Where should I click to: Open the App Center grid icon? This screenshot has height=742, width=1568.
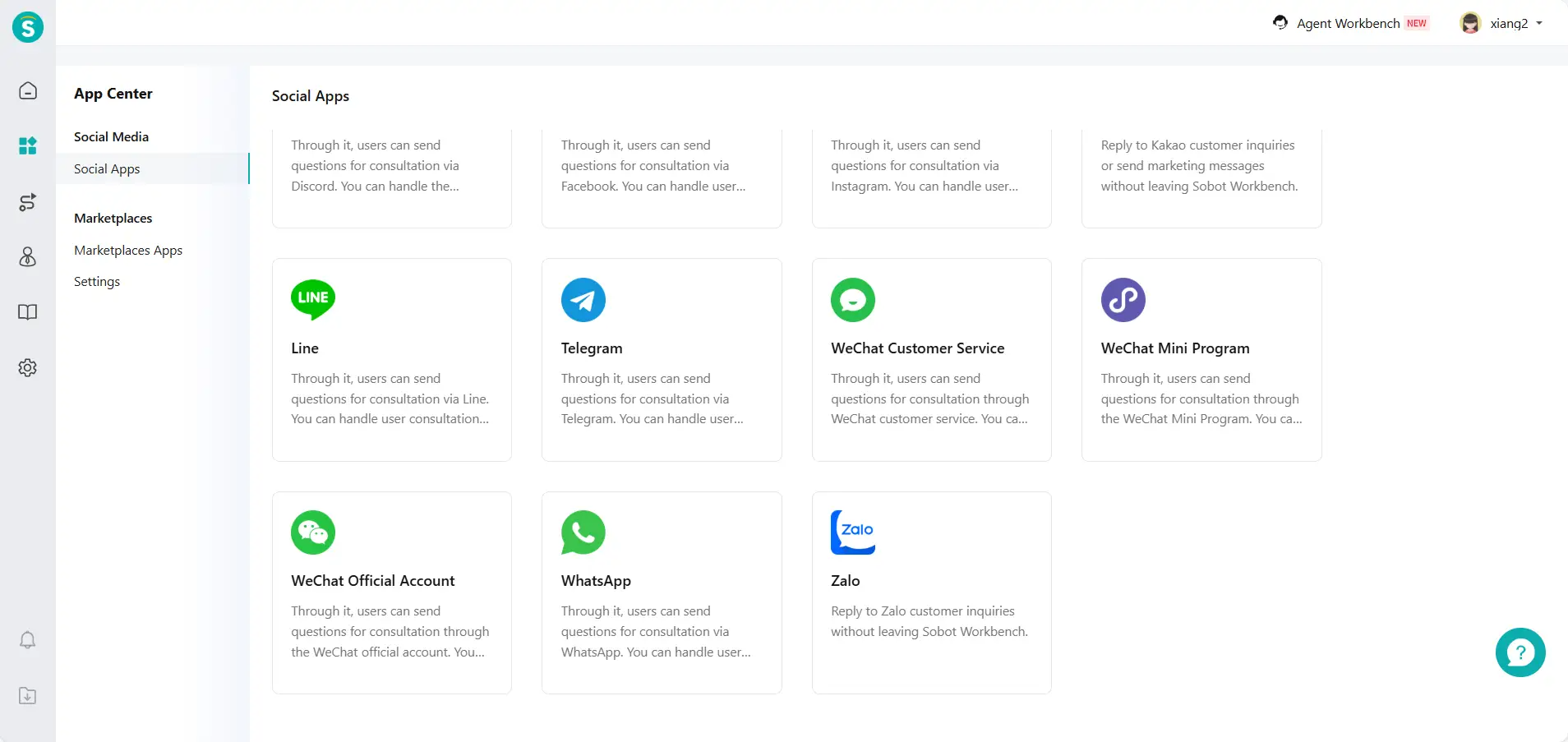(x=28, y=146)
